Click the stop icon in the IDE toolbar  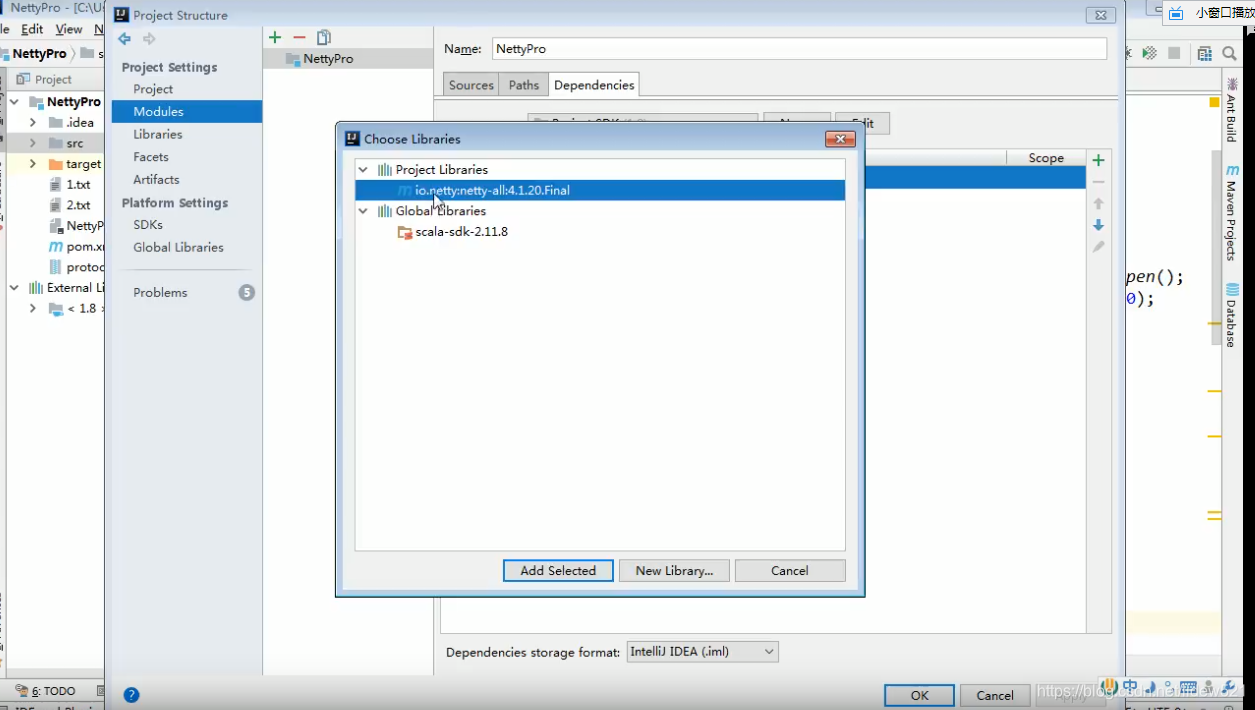(1174, 53)
